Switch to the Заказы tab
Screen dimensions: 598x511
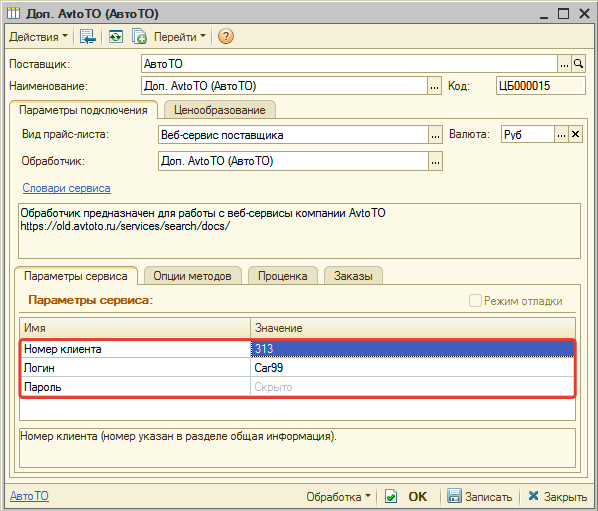pos(353,276)
